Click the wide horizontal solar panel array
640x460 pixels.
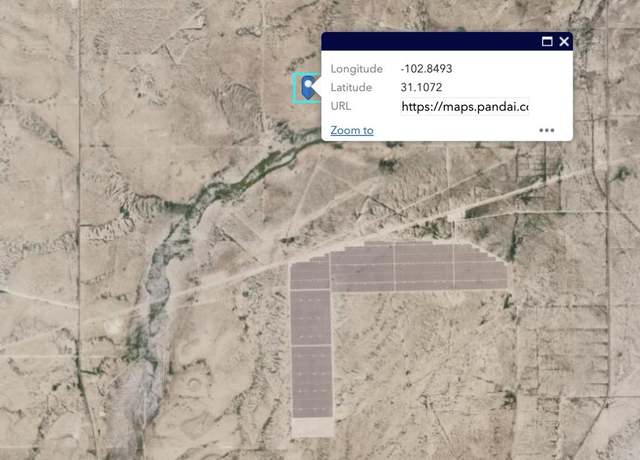[x=418, y=267]
